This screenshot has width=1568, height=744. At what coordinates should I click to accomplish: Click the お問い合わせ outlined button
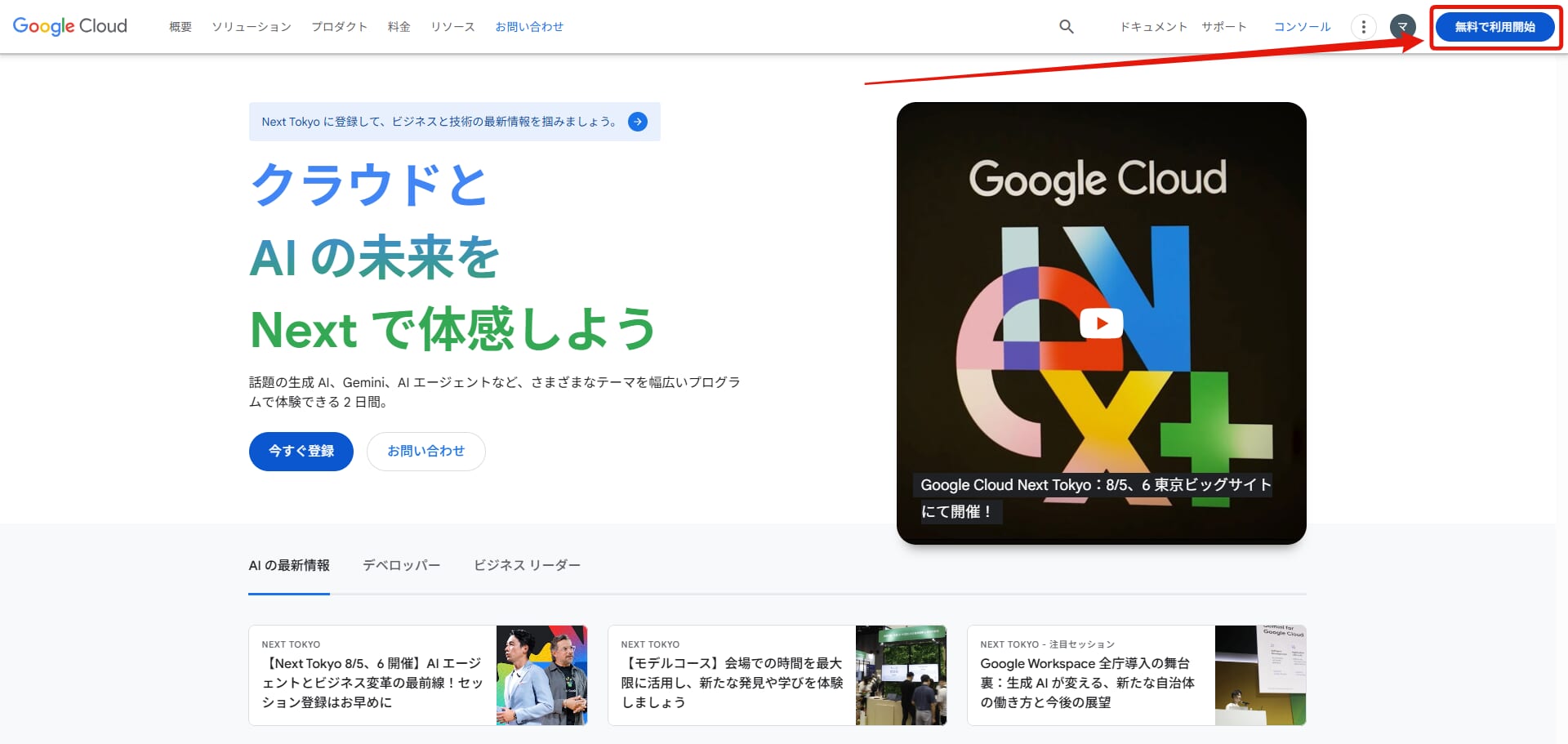pyautogui.click(x=426, y=452)
